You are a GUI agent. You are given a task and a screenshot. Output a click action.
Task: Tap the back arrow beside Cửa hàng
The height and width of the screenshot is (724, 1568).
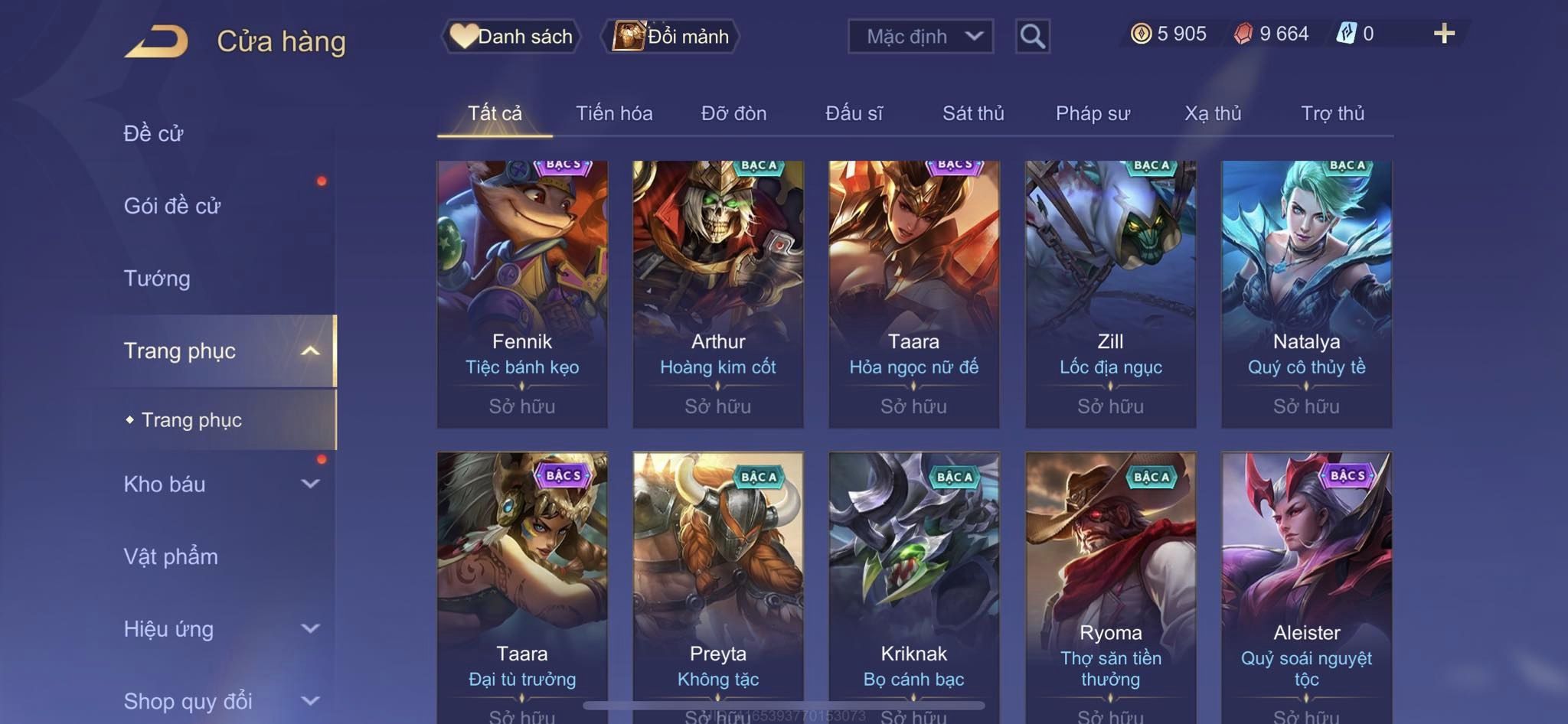pos(156,41)
